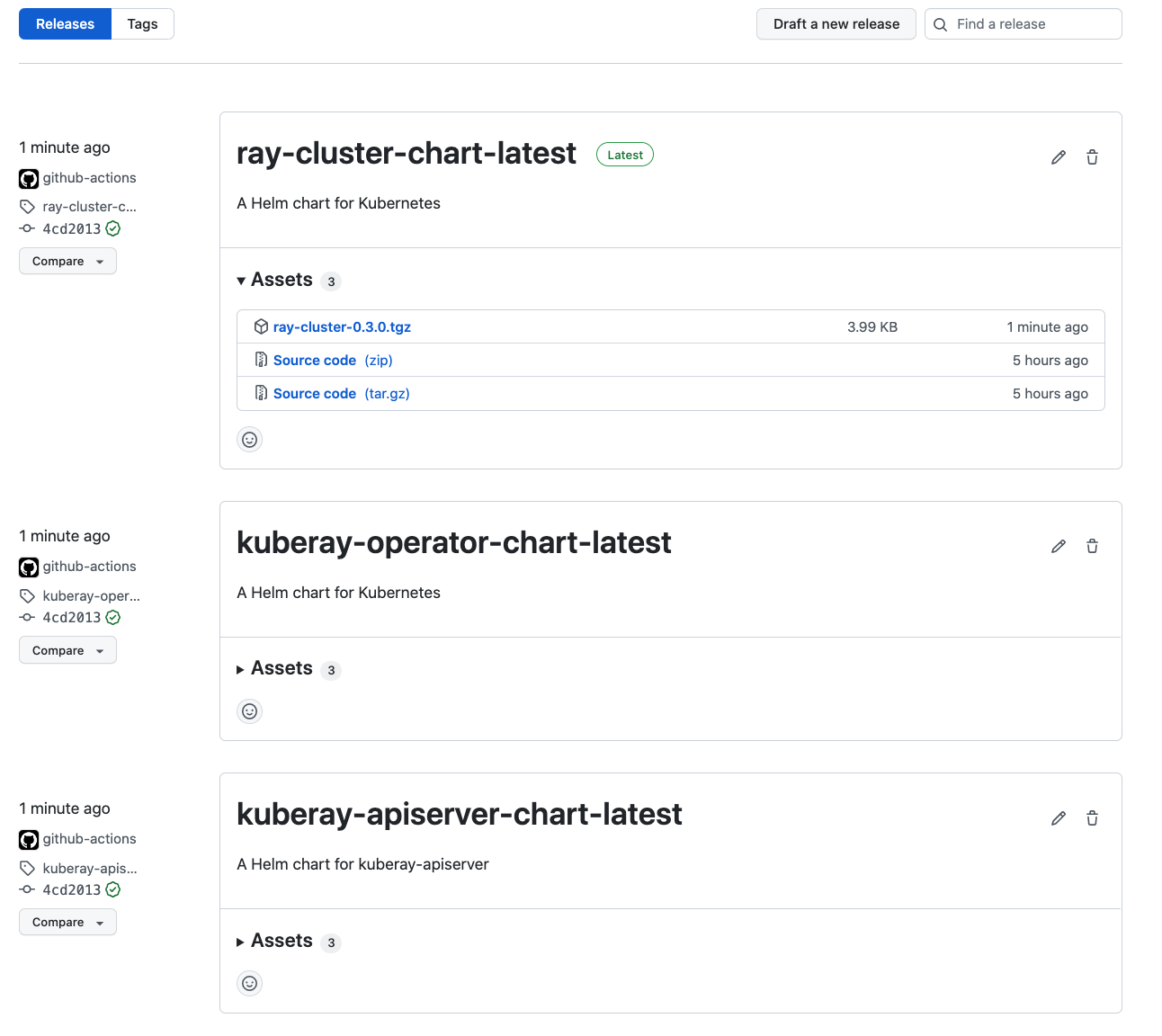Select the Releases tab
Viewport: 1162px width, 1036px height.
coord(64,23)
